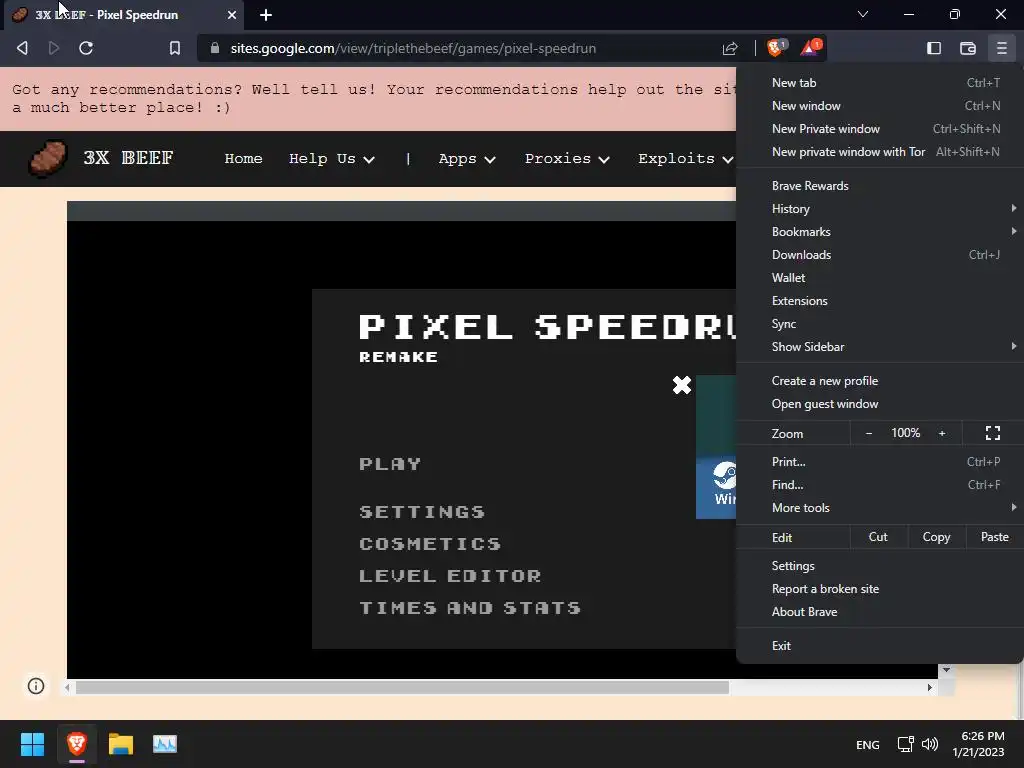The height and width of the screenshot is (768, 1024).
Task: Click Brave icon in taskbar
Action: pos(76,744)
